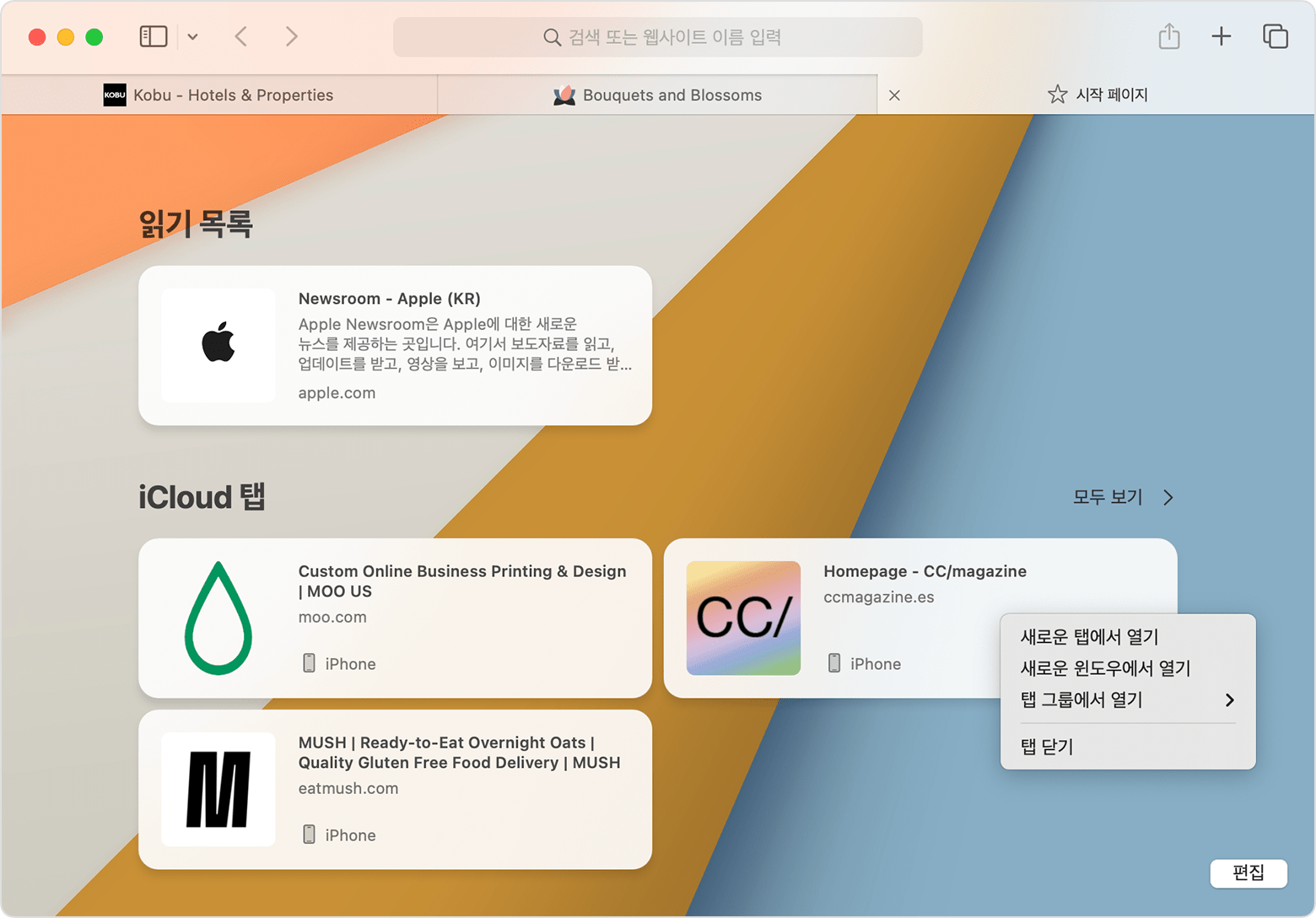Click iPhone device icon on MOO card
This screenshot has width=1316, height=918.
pyautogui.click(x=309, y=663)
